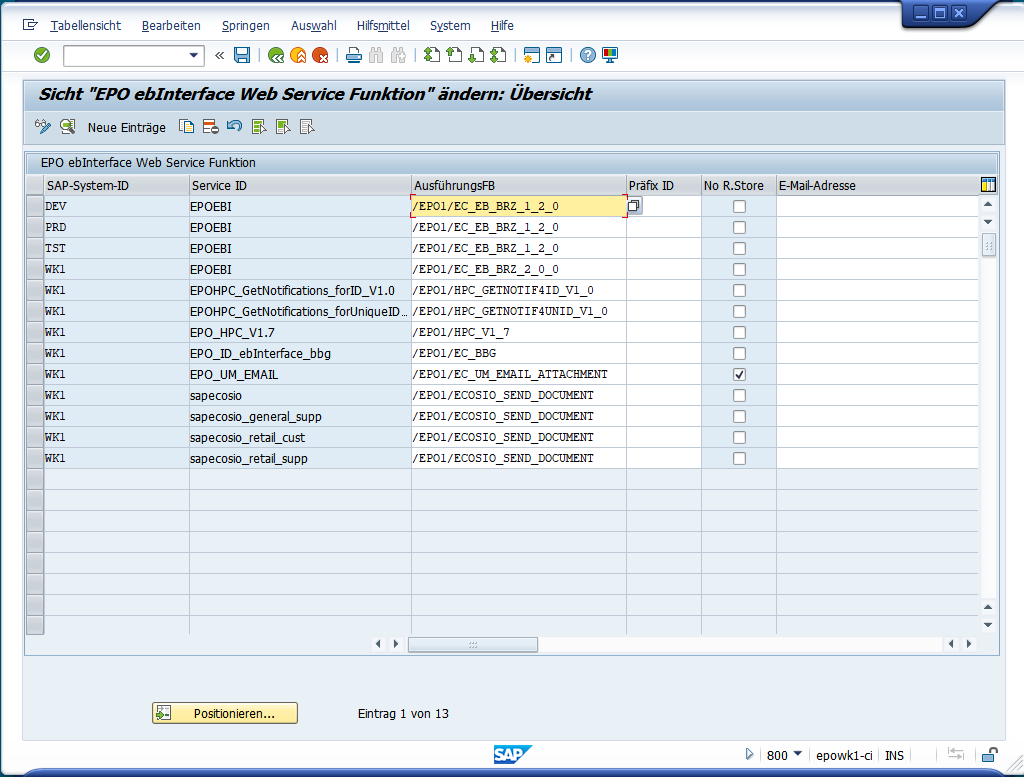Click the /EPO1/EC_EB_BRZ_1_2_0 field in DEV row
1024x777 pixels.
[x=519, y=206]
